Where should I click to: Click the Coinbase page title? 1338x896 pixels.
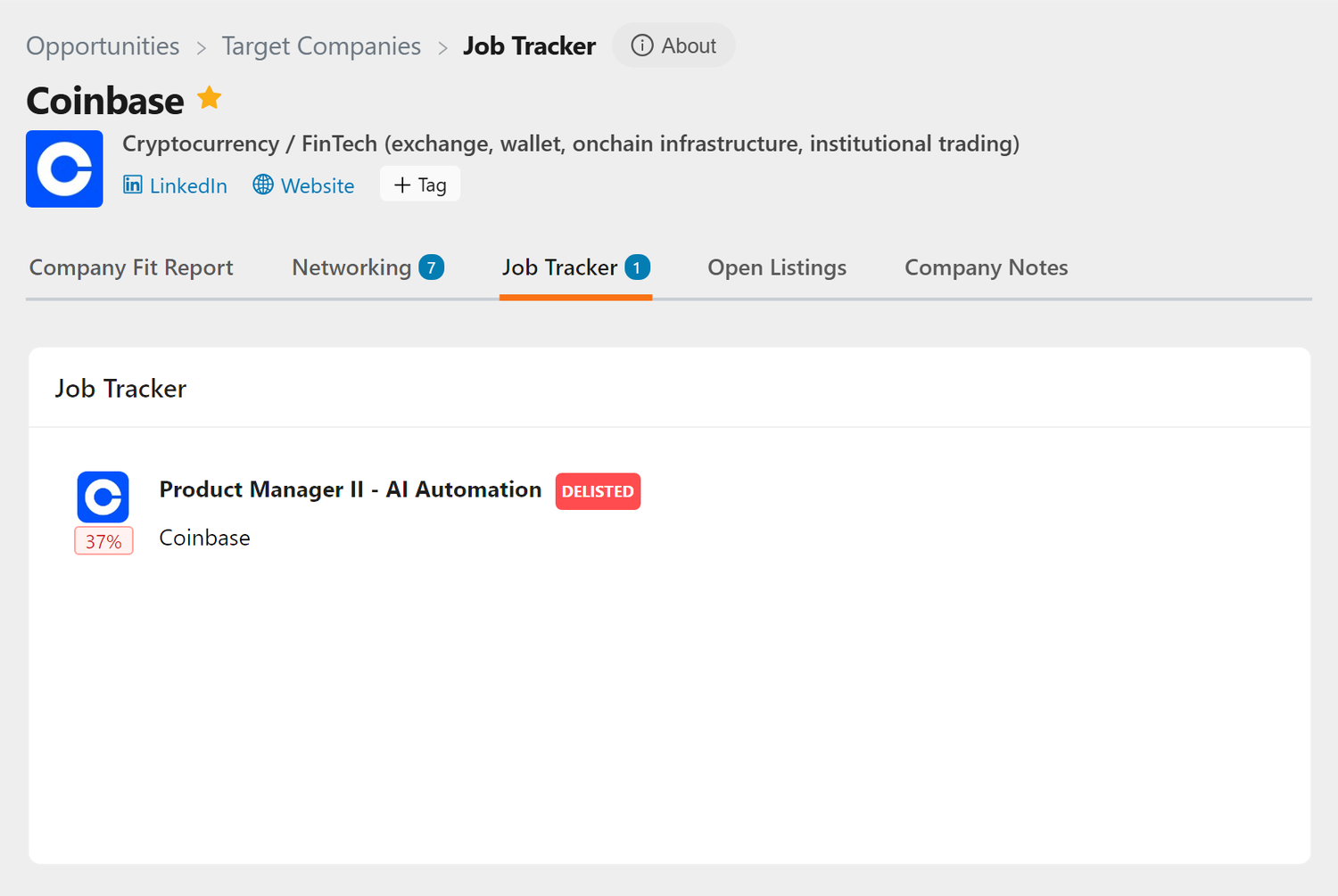(x=105, y=101)
